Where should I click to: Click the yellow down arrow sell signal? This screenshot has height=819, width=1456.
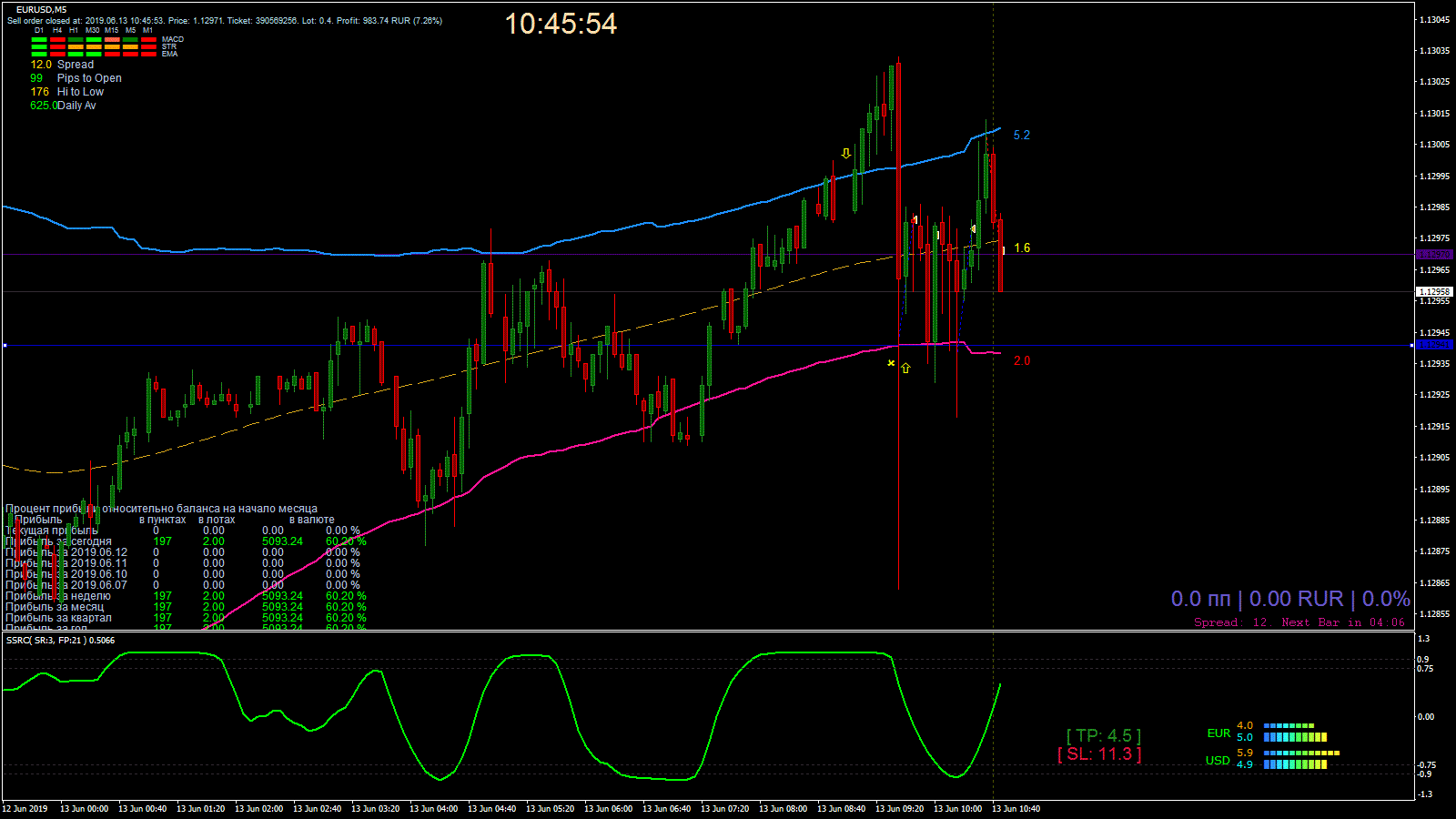click(846, 153)
